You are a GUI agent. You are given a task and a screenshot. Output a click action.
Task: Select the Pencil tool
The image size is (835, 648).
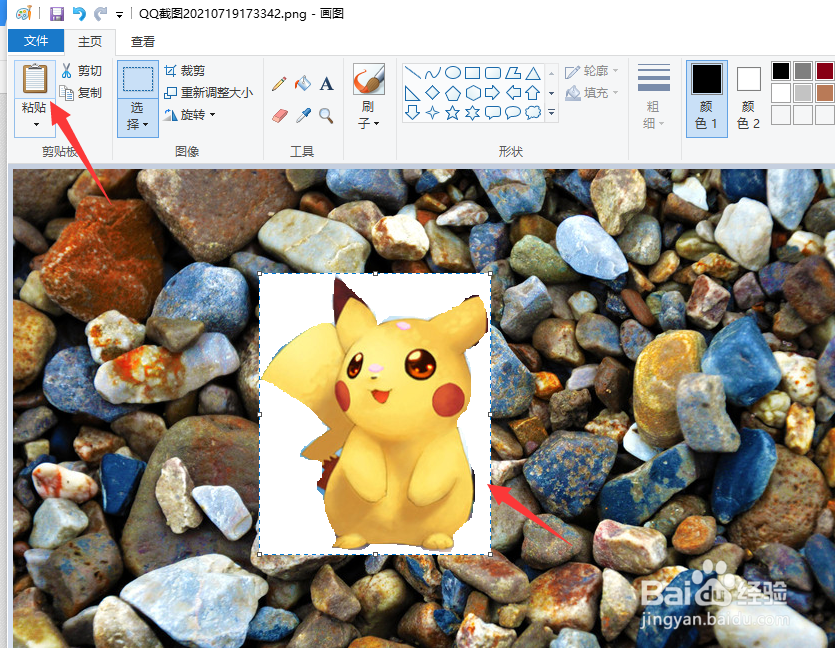pos(279,84)
